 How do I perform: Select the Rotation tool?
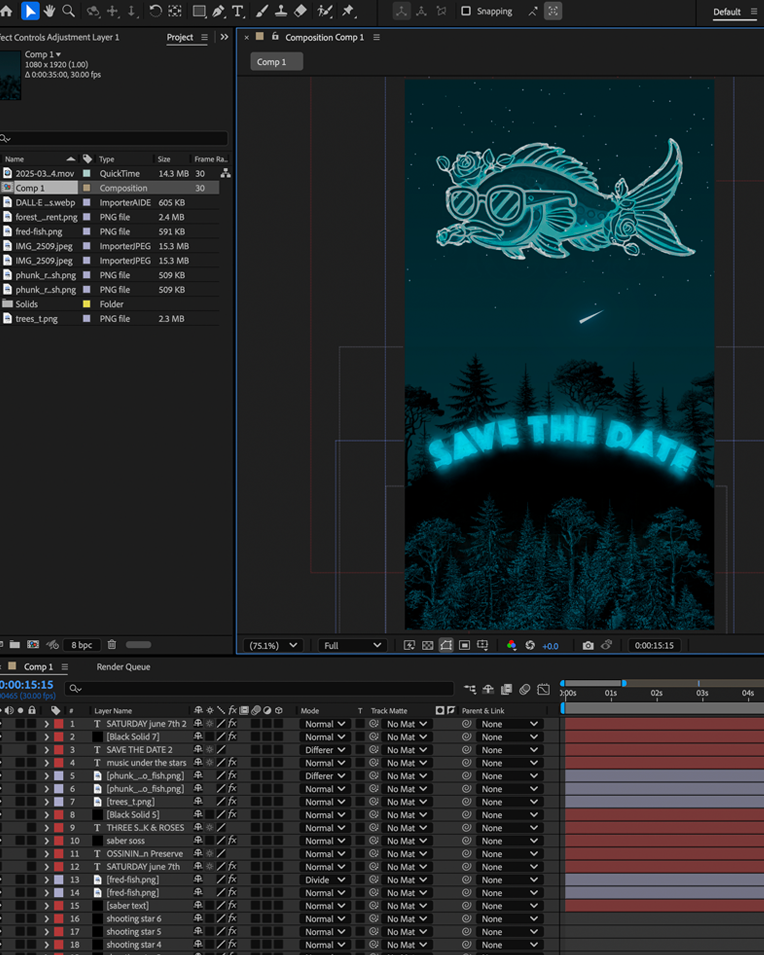[155, 11]
